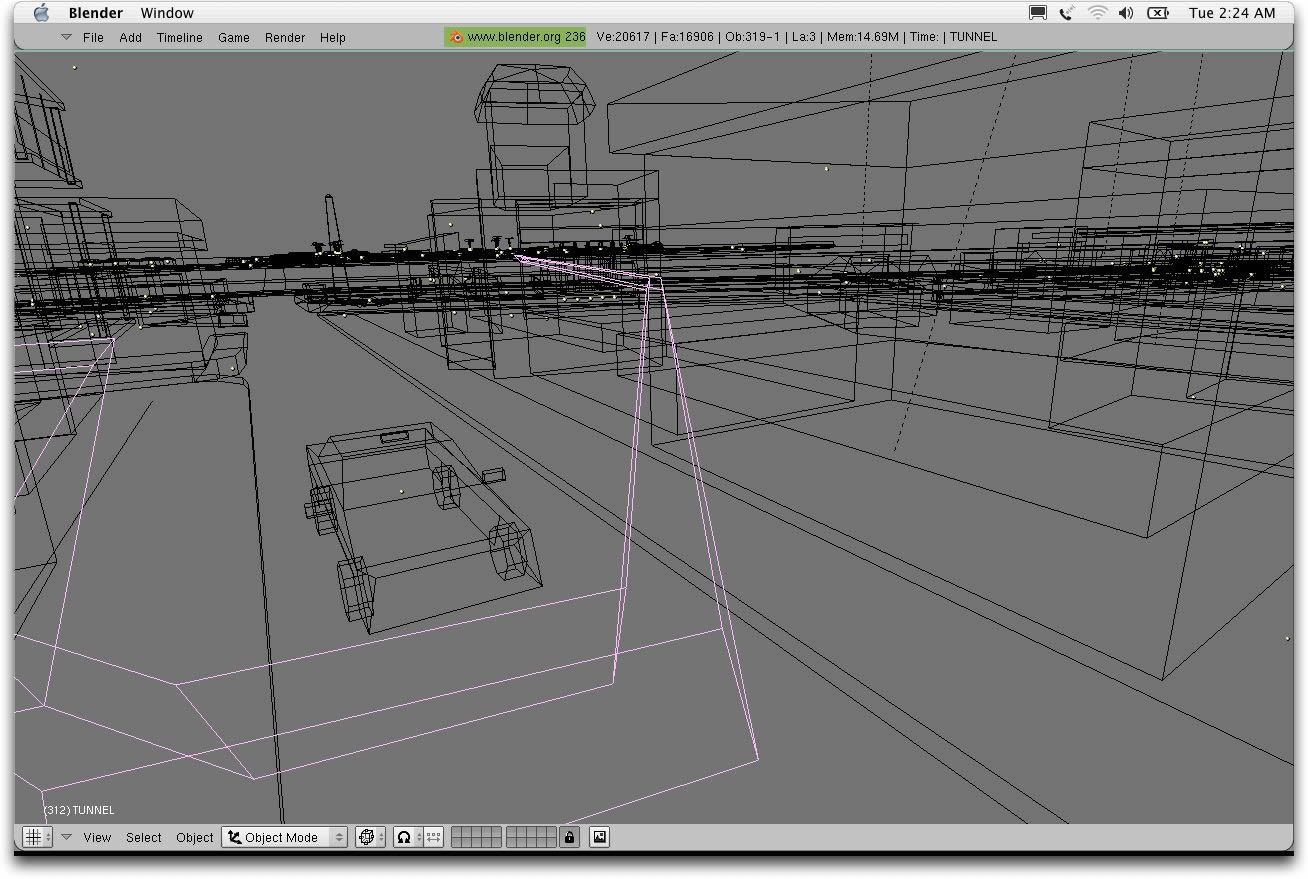
Task: Open the Game menu
Action: (x=234, y=37)
